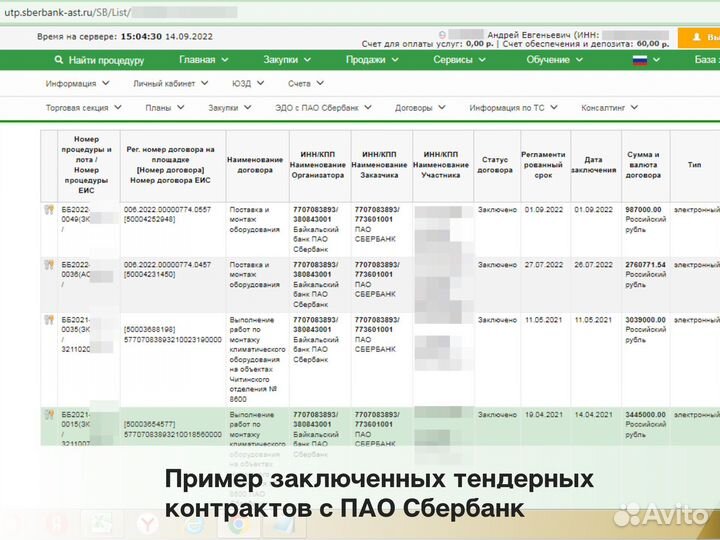Open Торговая секция menu
The height and width of the screenshot is (540, 720).
click(84, 108)
